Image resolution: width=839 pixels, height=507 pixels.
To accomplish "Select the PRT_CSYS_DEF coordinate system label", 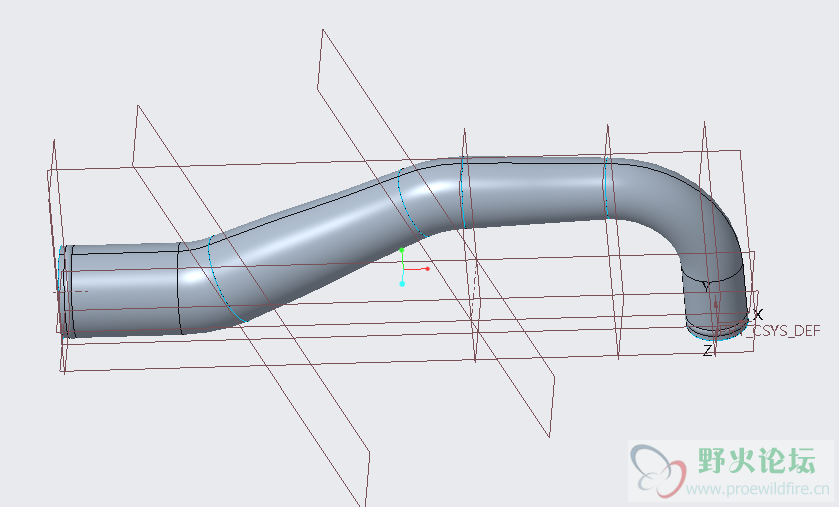I will click(x=769, y=331).
